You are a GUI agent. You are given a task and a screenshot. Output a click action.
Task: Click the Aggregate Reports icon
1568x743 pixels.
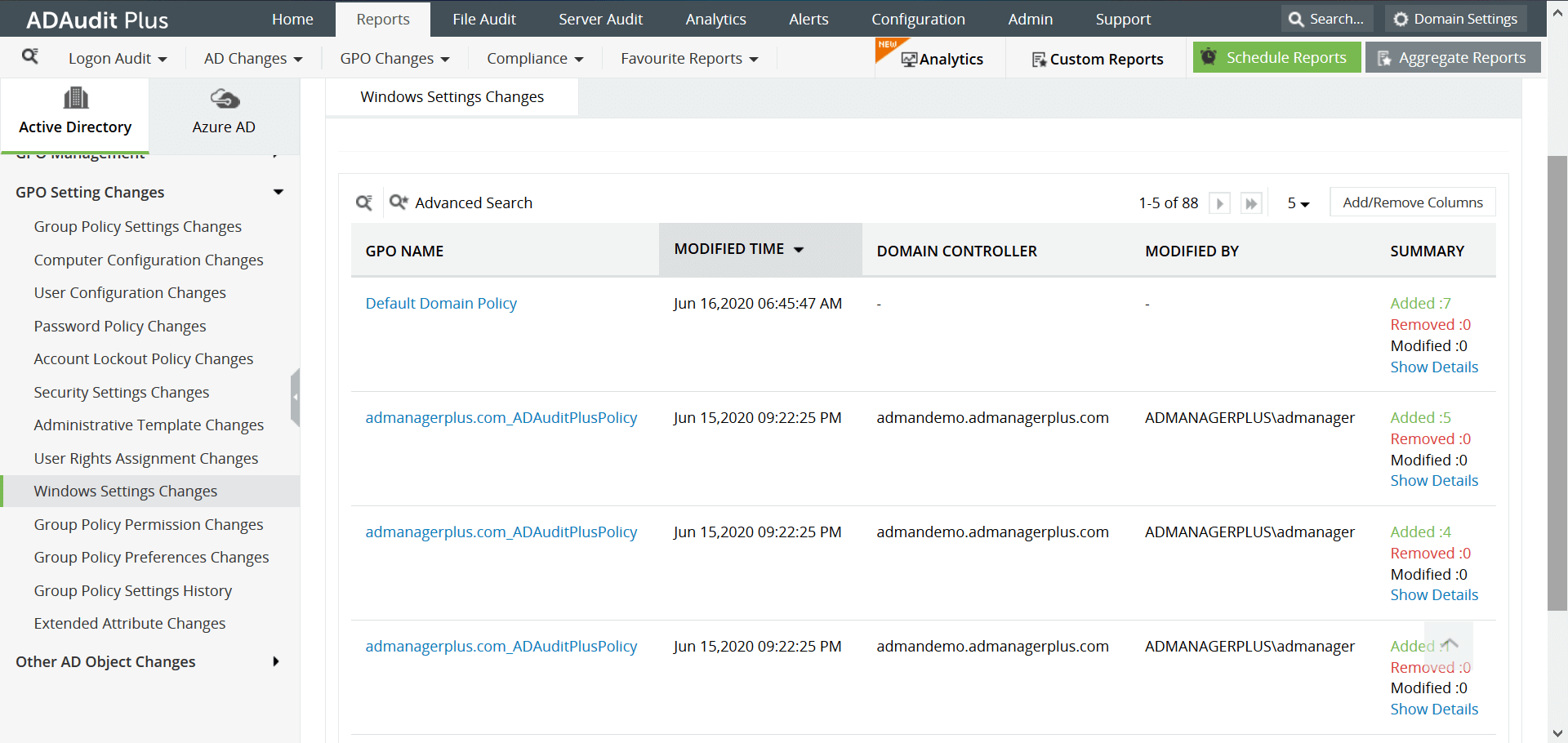(x=1384, y=58)
